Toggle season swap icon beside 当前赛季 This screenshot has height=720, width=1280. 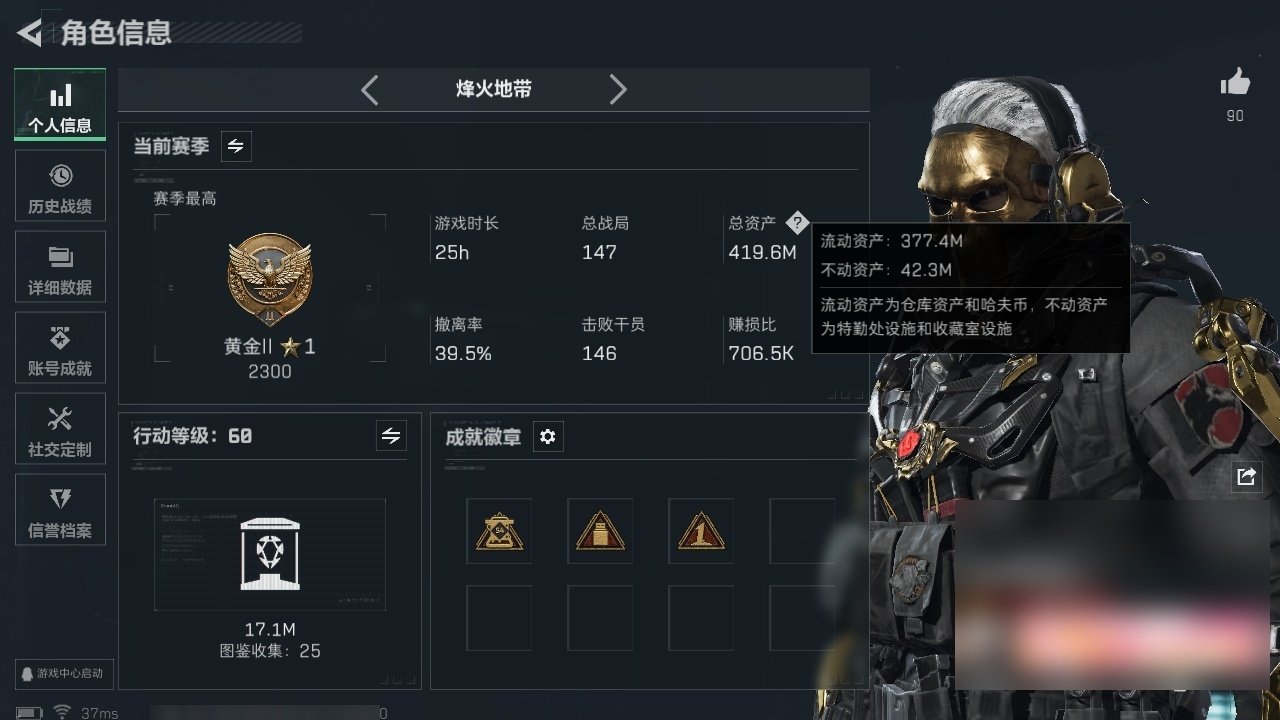click(x=236, y=146)
